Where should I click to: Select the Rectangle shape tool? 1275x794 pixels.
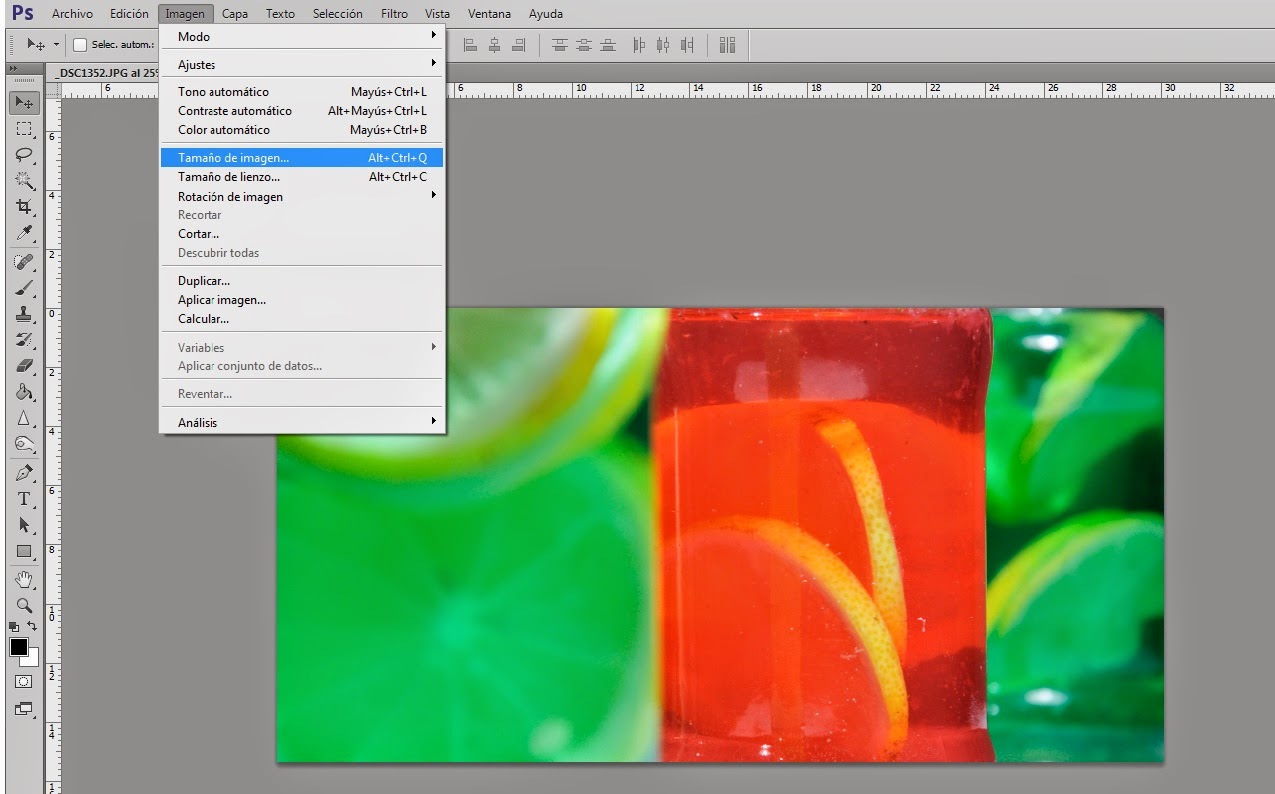coord(24,551)
